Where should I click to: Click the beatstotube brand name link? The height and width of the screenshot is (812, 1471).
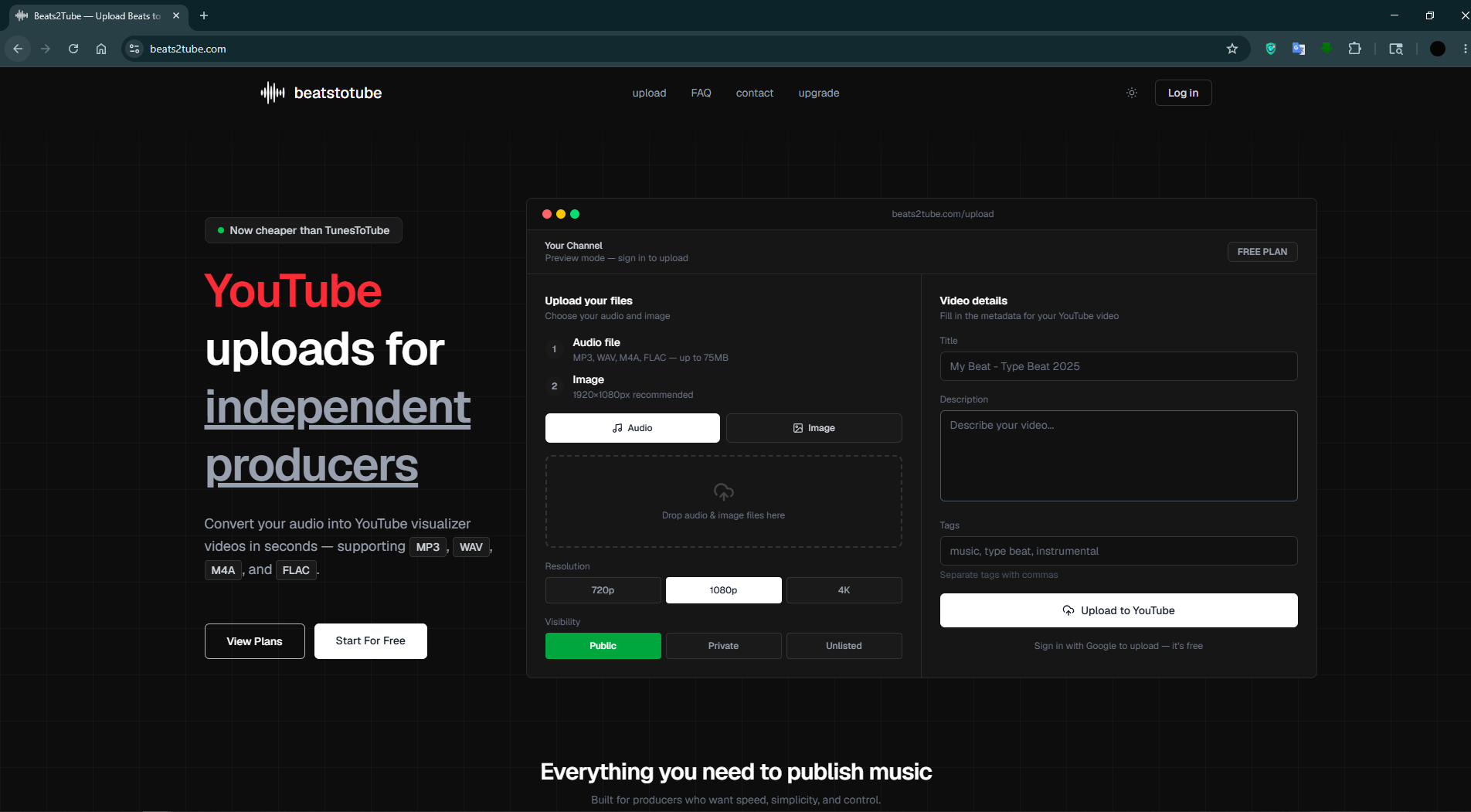[338, 93]
